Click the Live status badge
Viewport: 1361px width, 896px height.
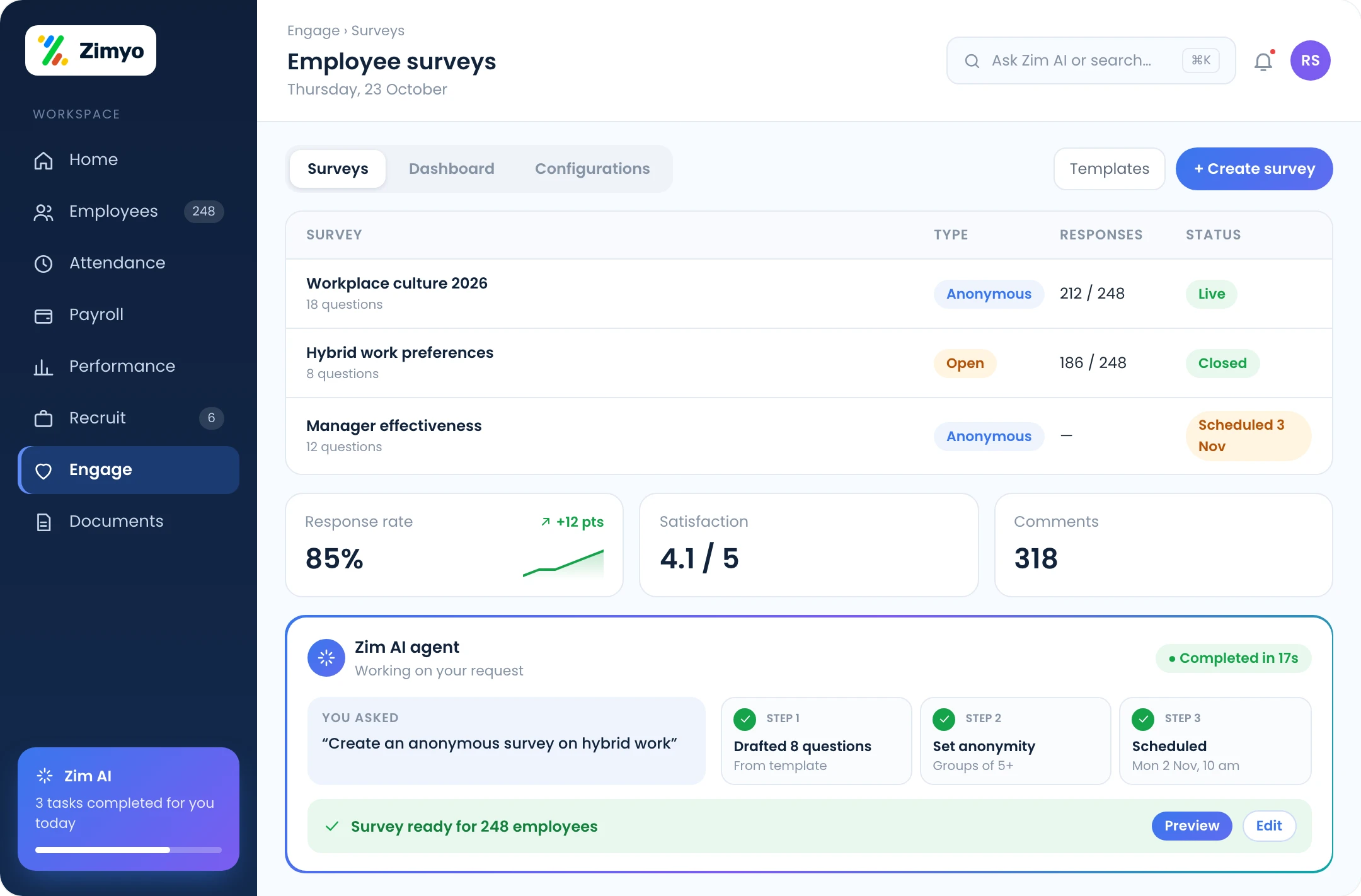(x=1212, y=294)
